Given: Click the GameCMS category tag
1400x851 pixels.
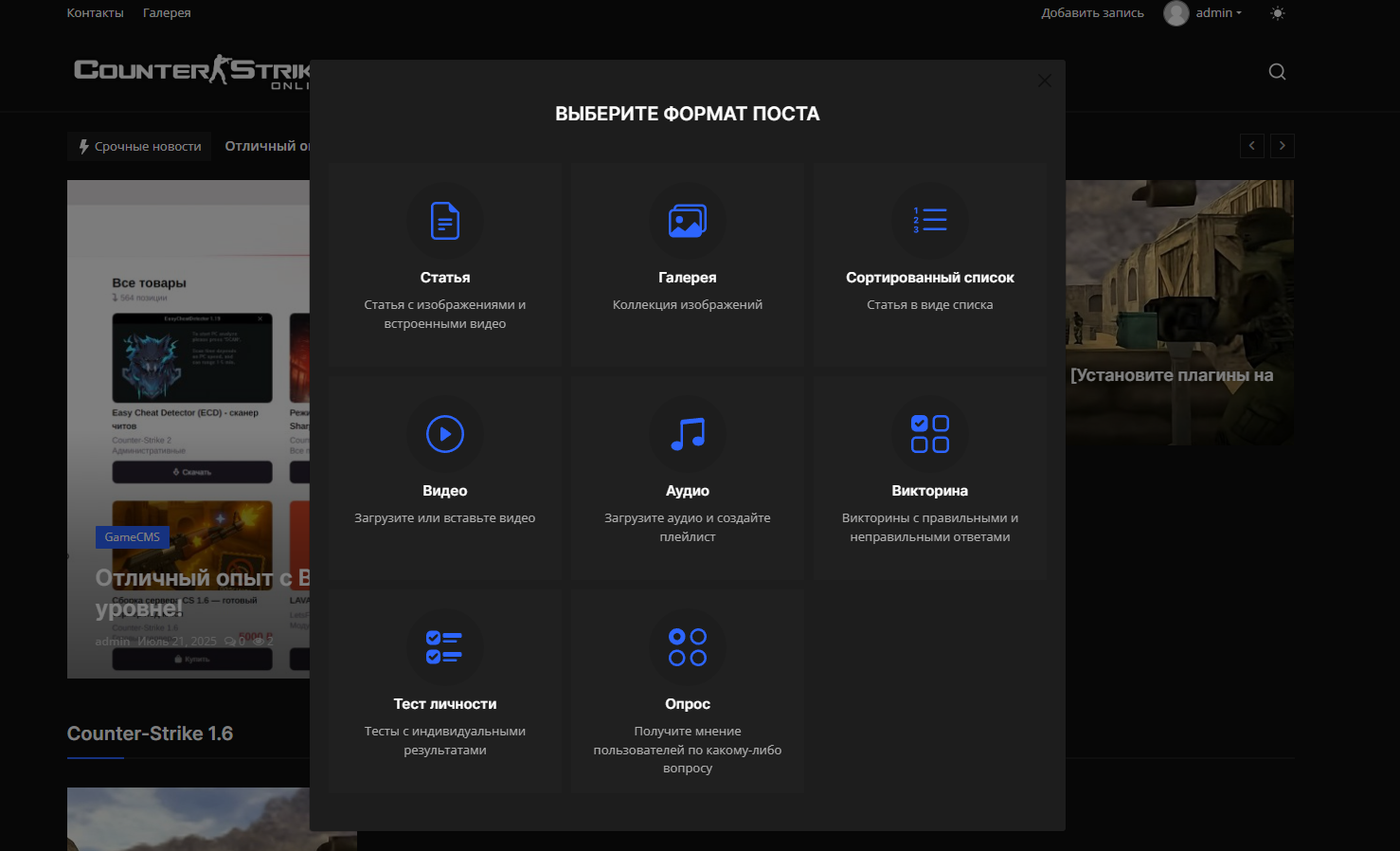Looking at the screenshot, I should coord(132,537).
